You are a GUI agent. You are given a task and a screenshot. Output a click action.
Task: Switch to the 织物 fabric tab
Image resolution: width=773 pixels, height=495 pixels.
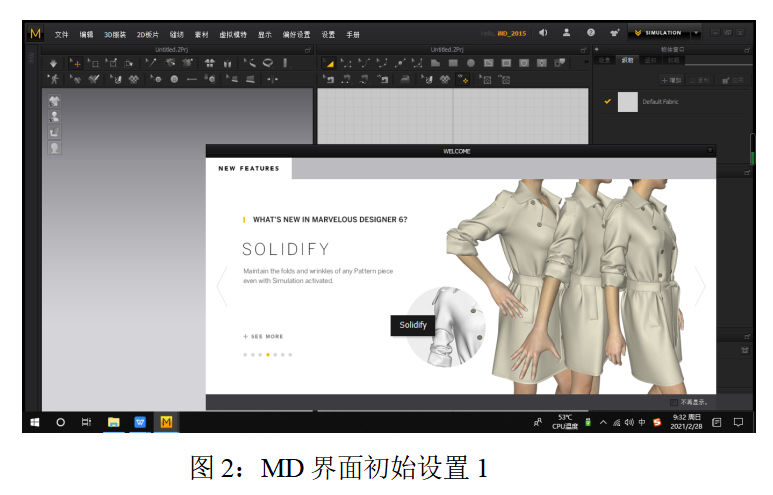[x=627, y=60]
